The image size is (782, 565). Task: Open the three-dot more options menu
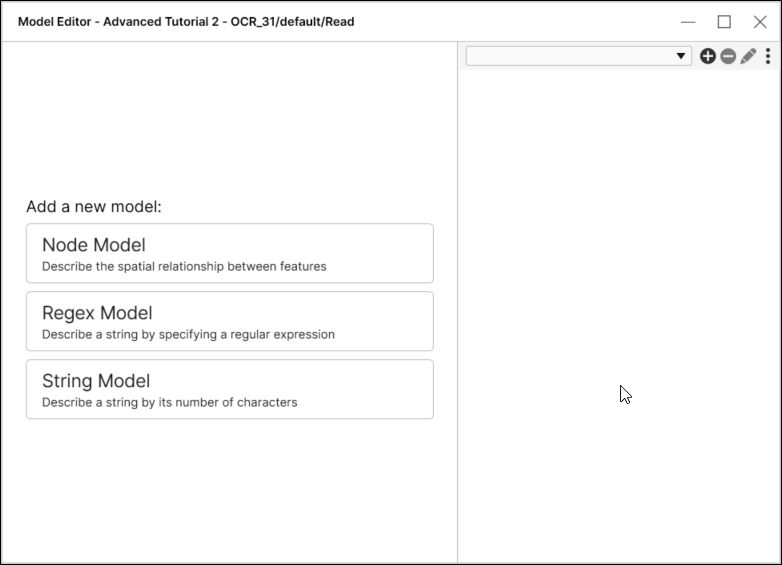click(768, 57)
